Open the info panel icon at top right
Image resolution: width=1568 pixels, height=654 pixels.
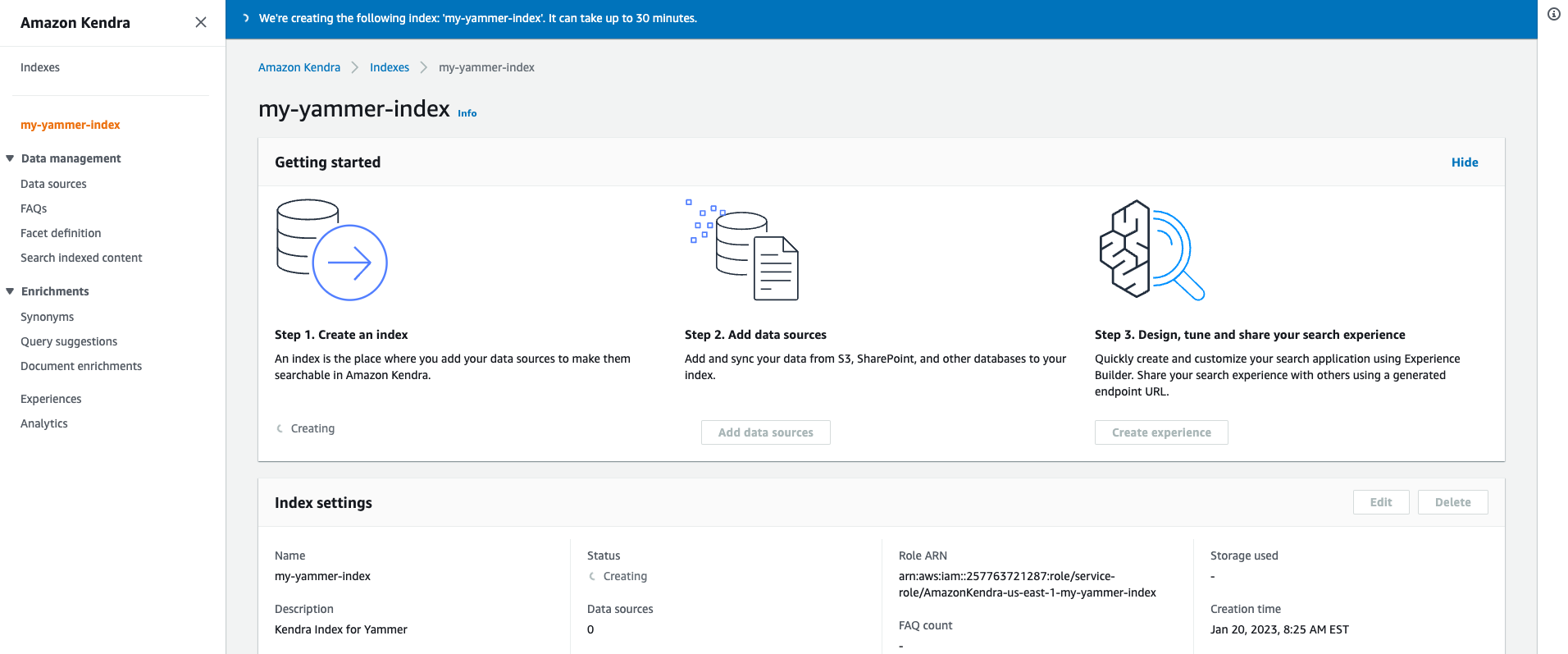[1554, 14]
